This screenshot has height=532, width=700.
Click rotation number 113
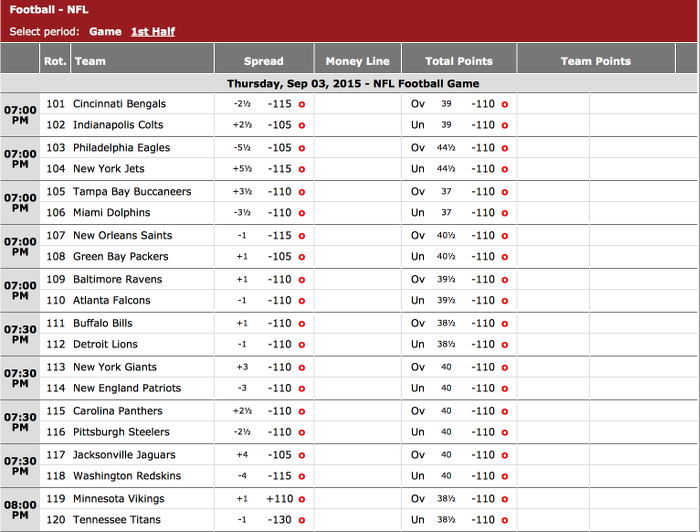[x=56, y=367]
